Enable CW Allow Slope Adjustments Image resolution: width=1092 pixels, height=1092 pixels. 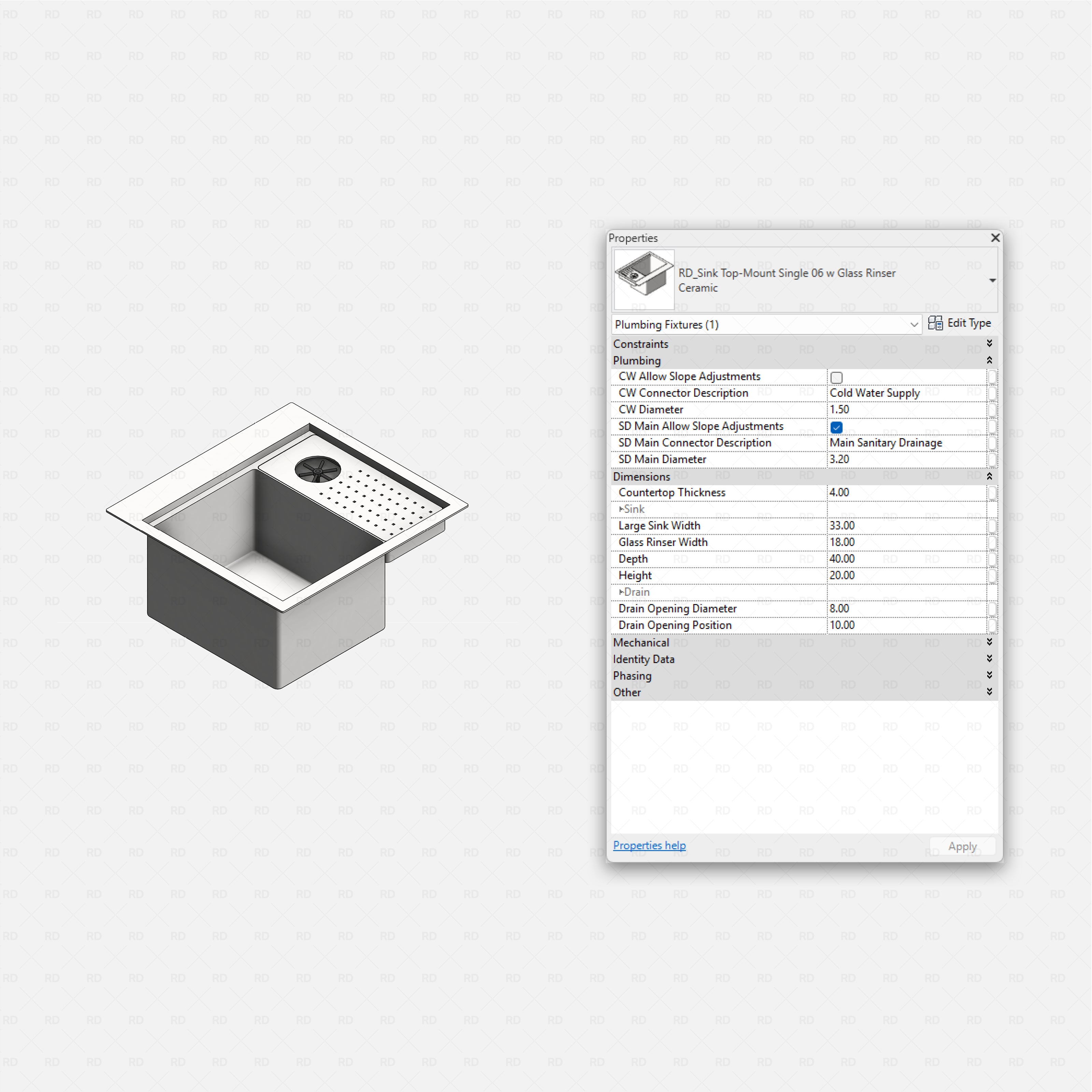coord(836,377)
